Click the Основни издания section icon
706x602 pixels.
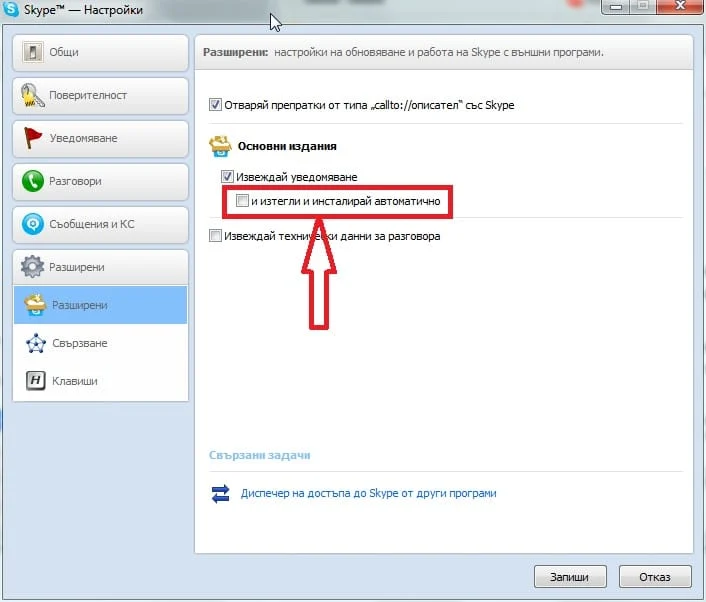click(x=221, y=146)
